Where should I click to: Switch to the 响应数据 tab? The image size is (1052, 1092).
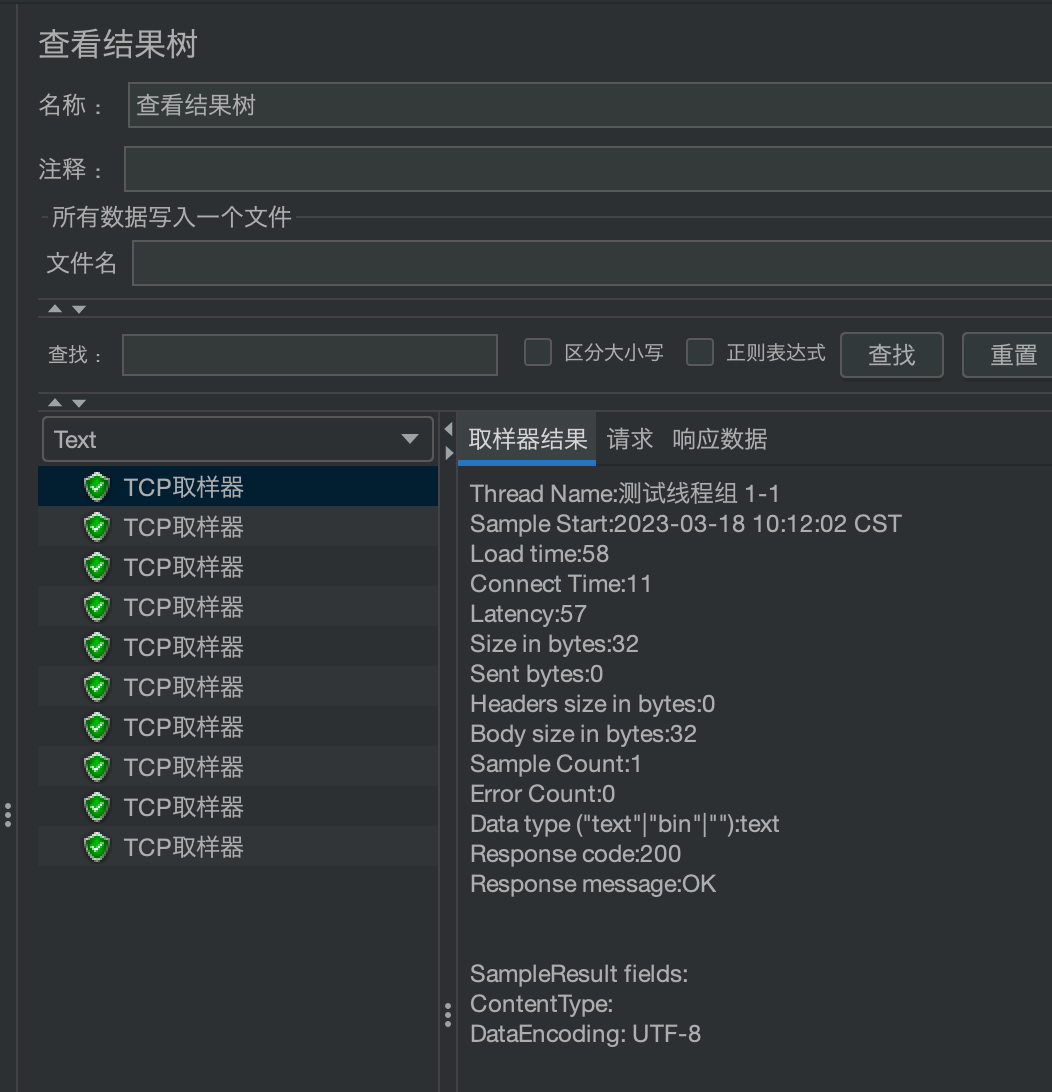point(720,439)
